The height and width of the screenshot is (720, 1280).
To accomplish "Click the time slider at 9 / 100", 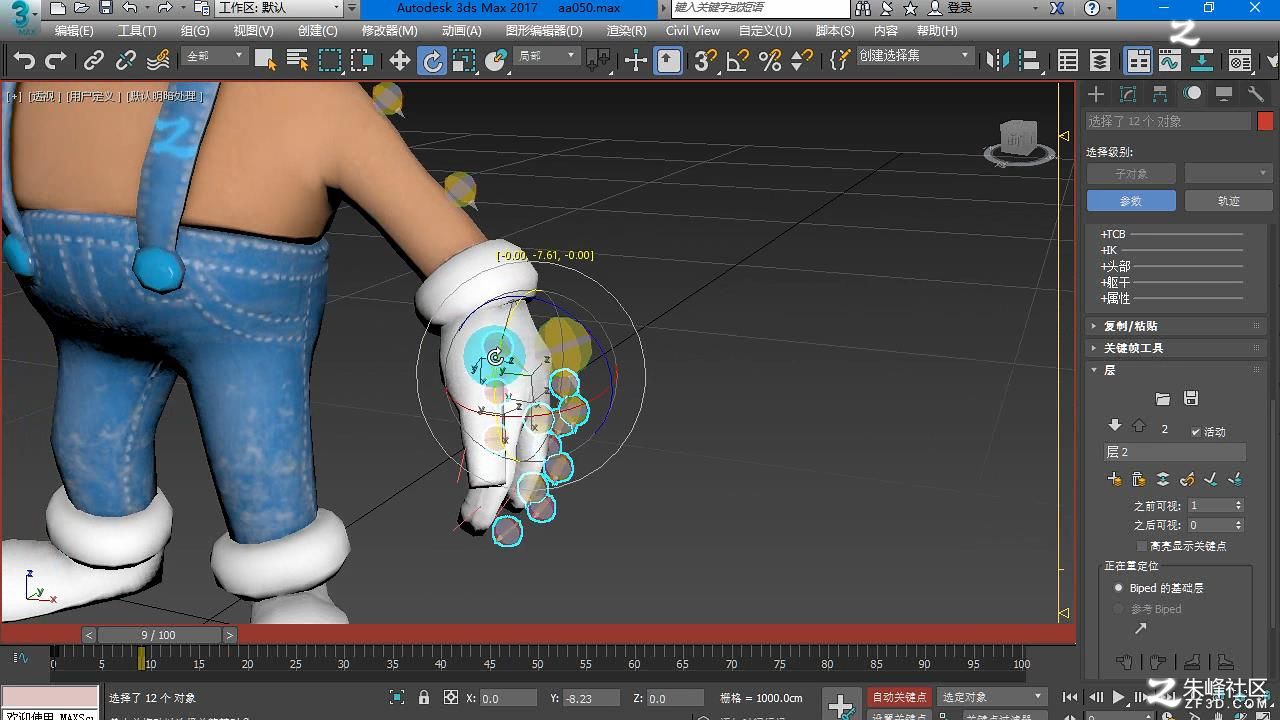I will pyautogui.click(x=158, y=635).
